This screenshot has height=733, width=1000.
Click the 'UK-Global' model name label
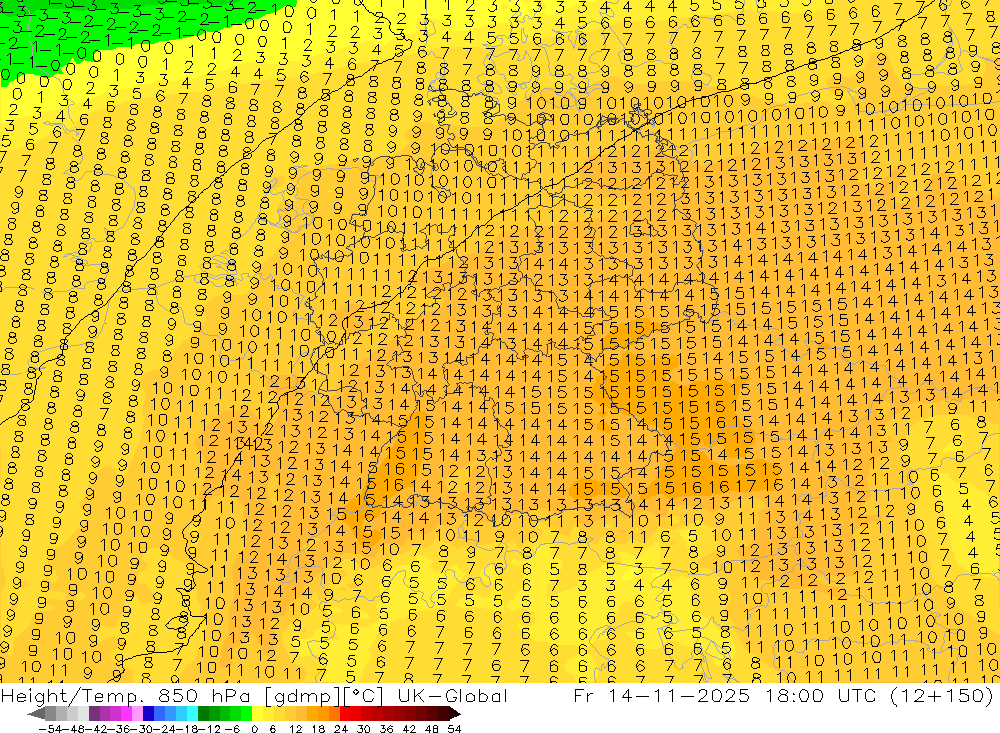pos(453,695)
